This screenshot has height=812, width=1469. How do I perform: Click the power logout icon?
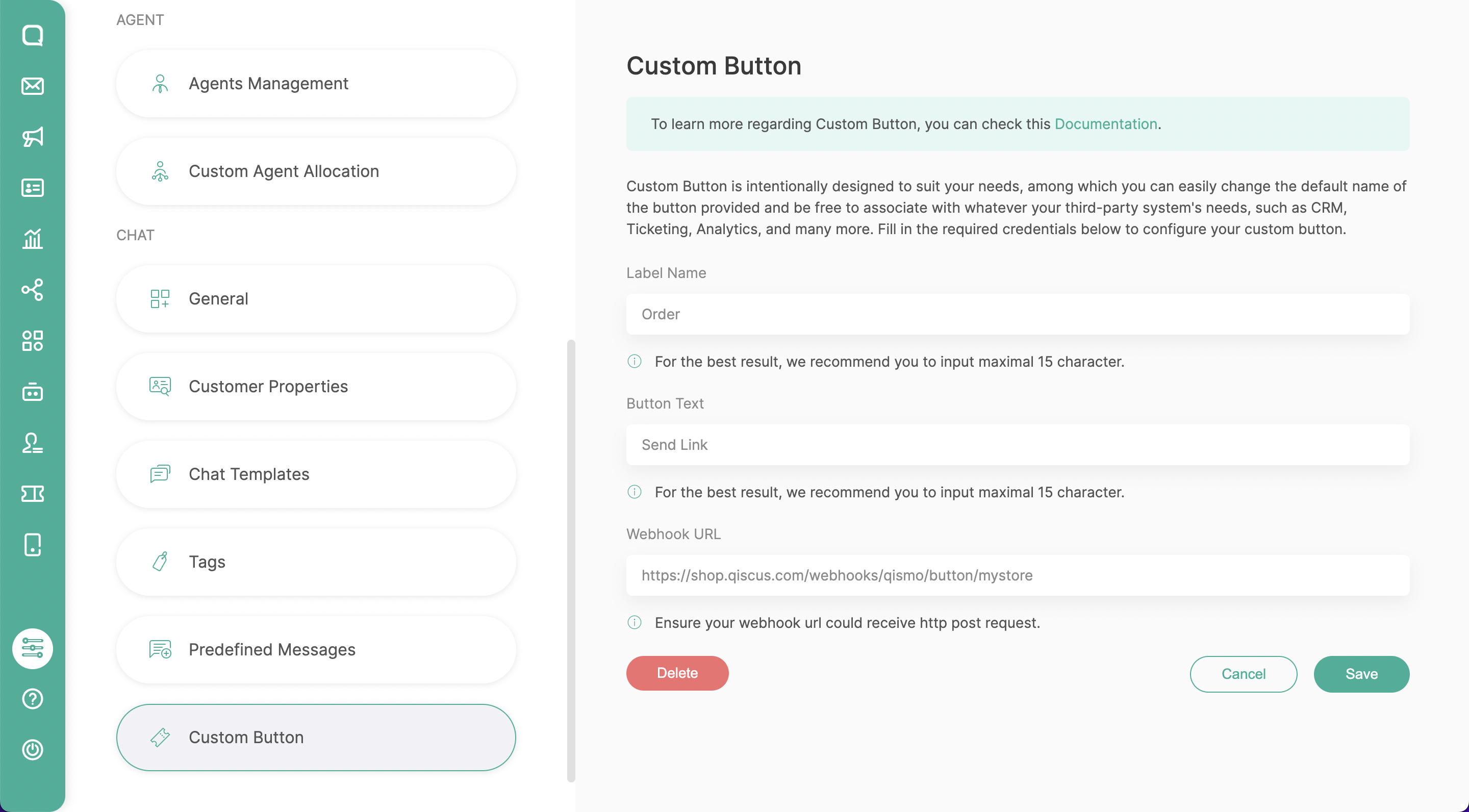point(33,749)
